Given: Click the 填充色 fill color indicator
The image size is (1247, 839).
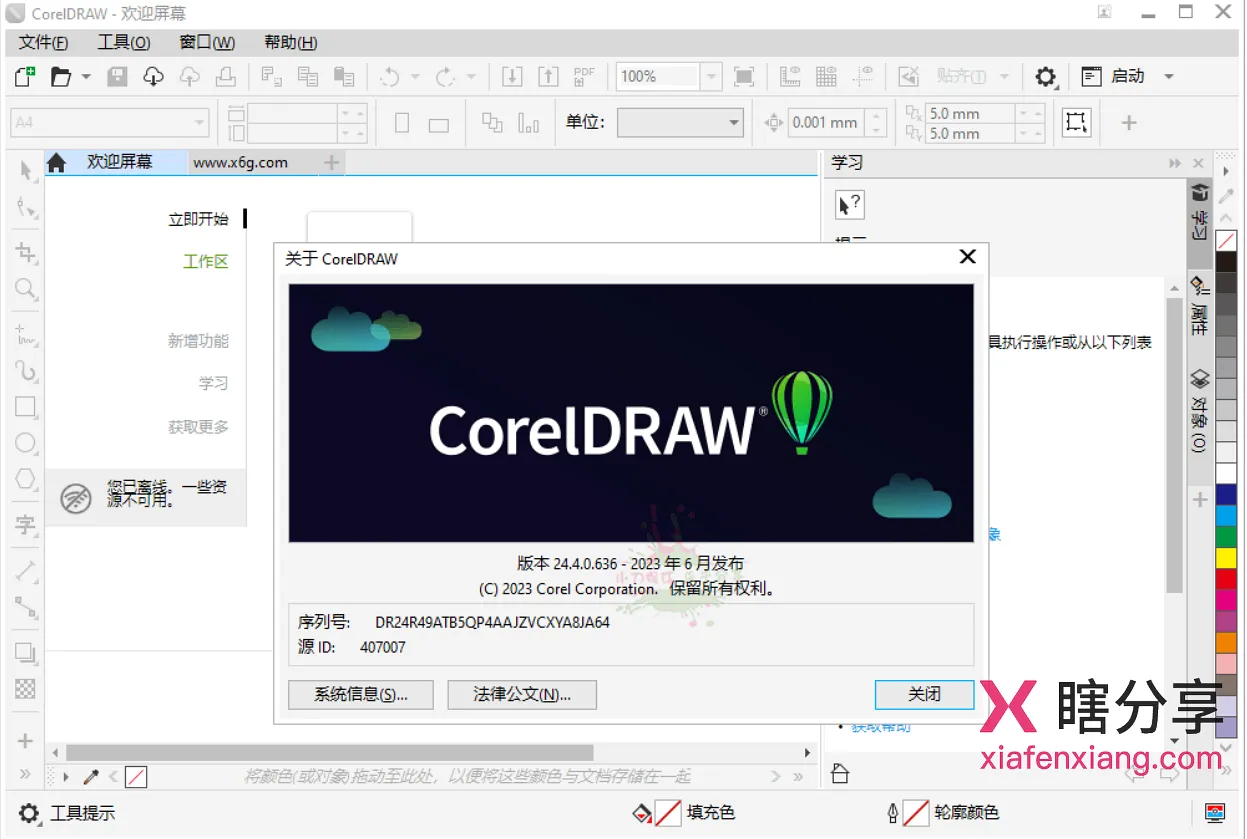Looking at the screenshot, I should pos(667,813).
